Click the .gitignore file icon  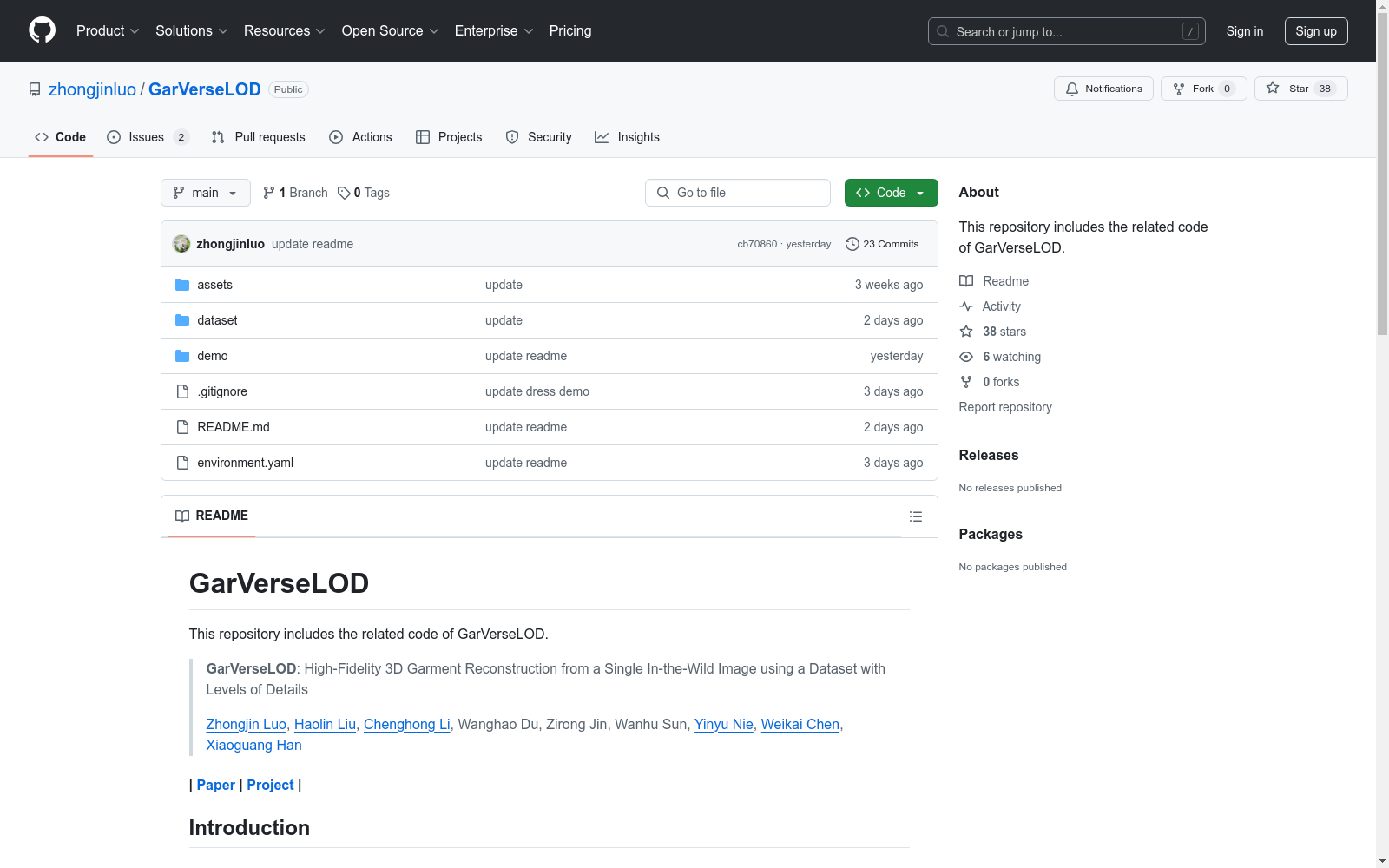click(182, 391)
